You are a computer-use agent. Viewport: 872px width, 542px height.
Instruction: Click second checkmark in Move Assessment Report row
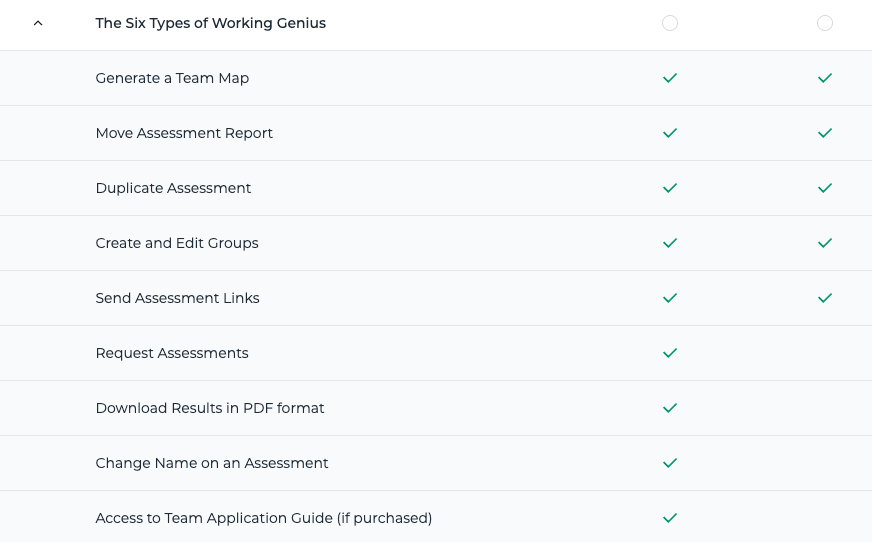pos(825,133)
